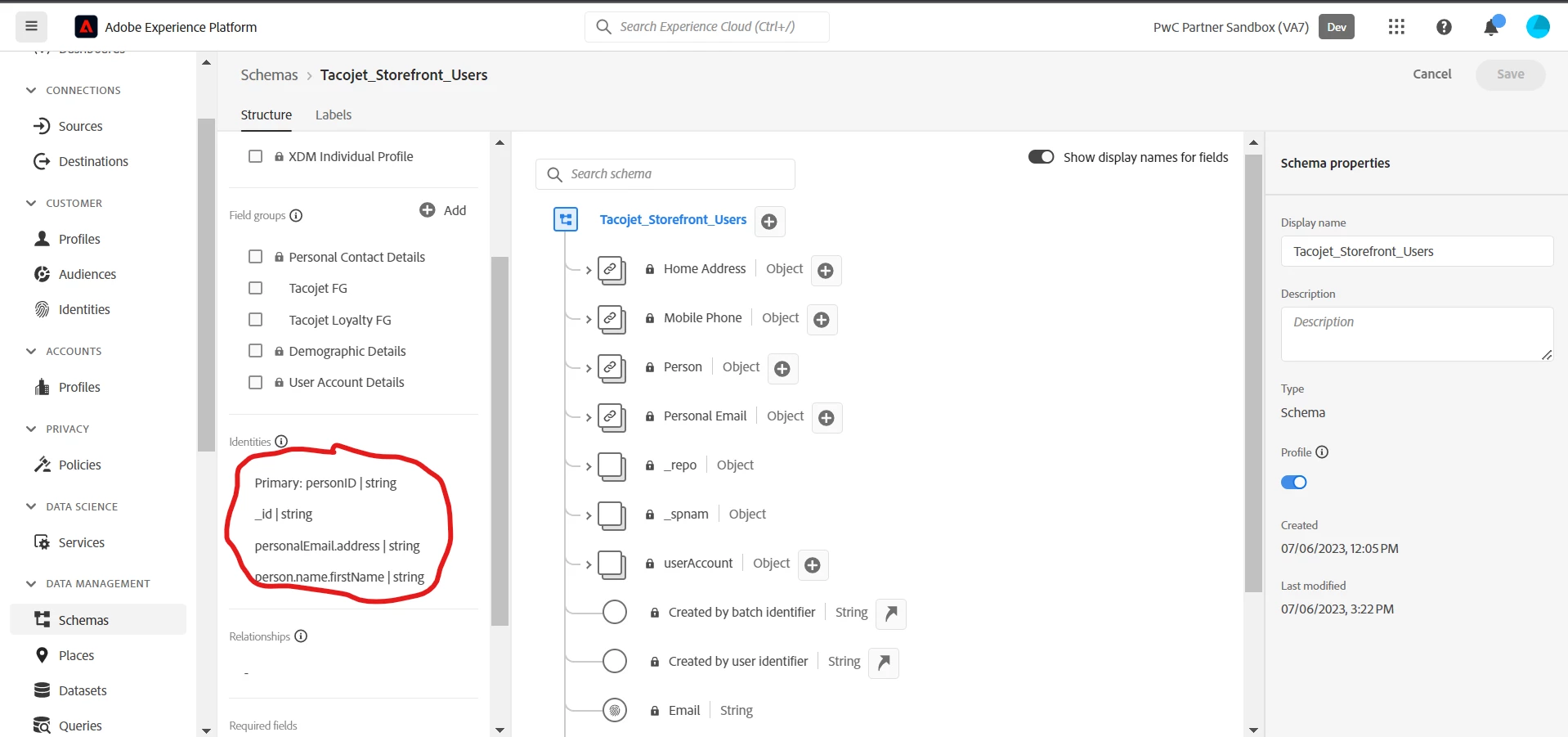Click the Home Address linked object icon

click(x=612, y=270)
